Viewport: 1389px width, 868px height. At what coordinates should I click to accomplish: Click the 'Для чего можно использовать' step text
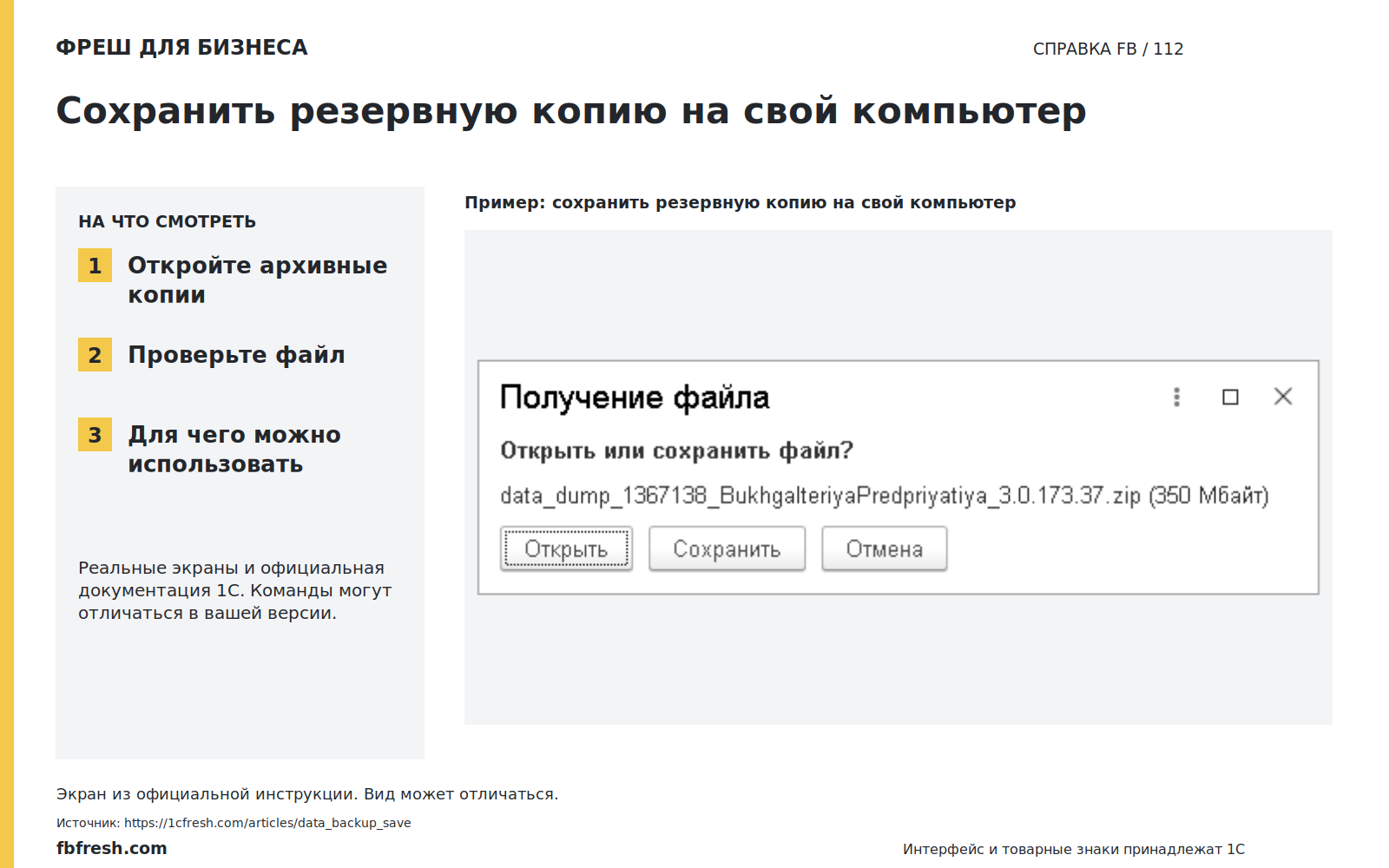[x=234, y=449]
